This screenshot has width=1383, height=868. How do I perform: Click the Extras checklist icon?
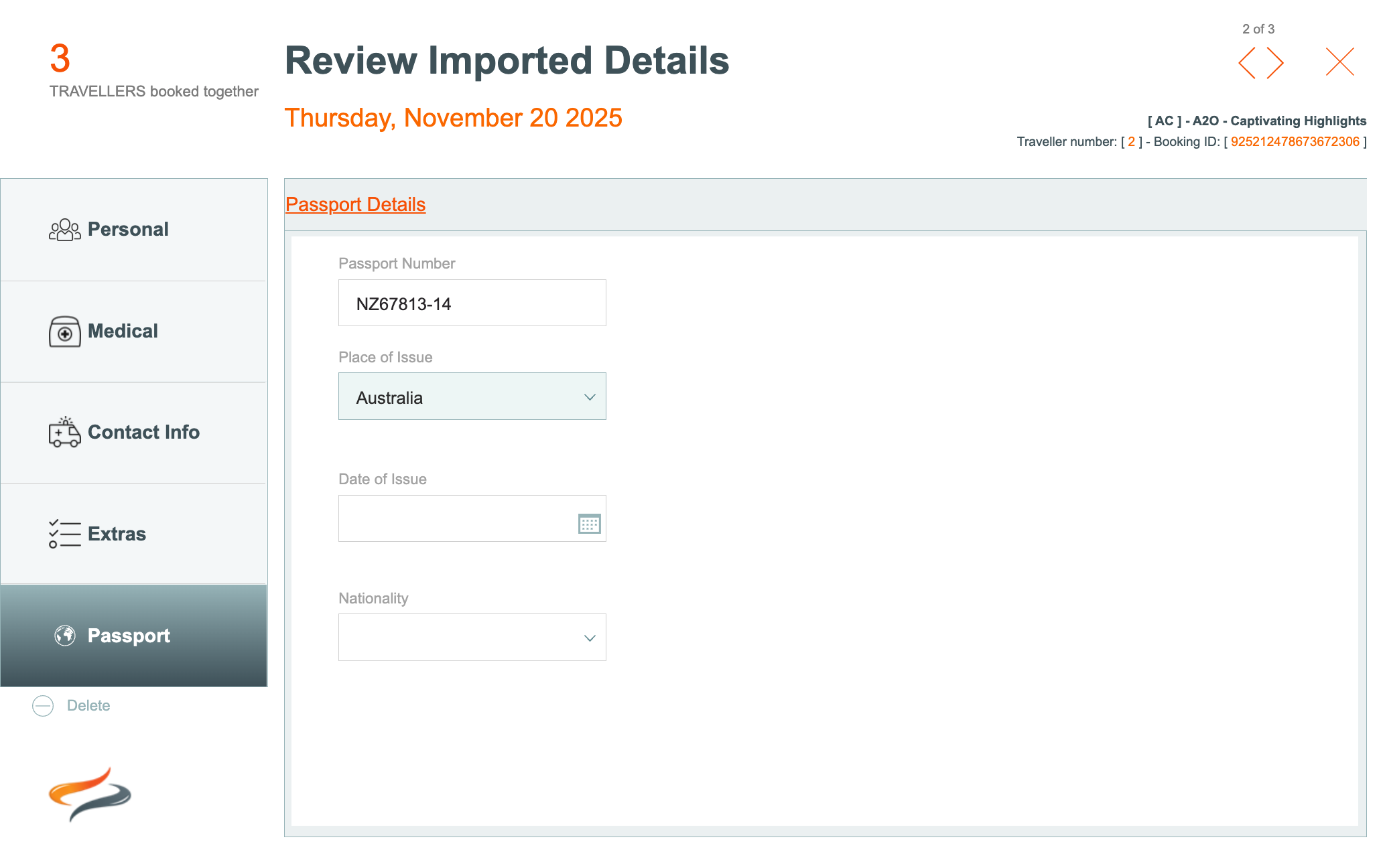(64, 534)
